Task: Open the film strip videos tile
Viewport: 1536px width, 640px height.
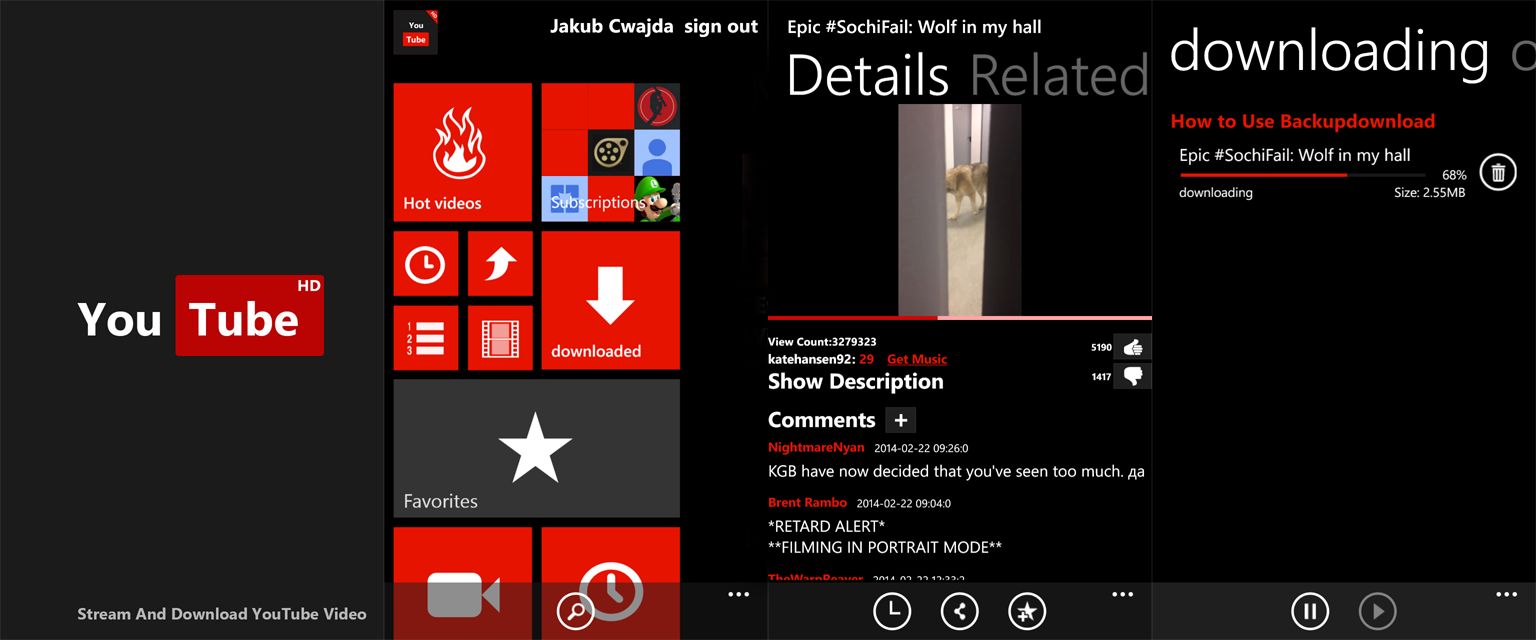Action: coord(500,337)
